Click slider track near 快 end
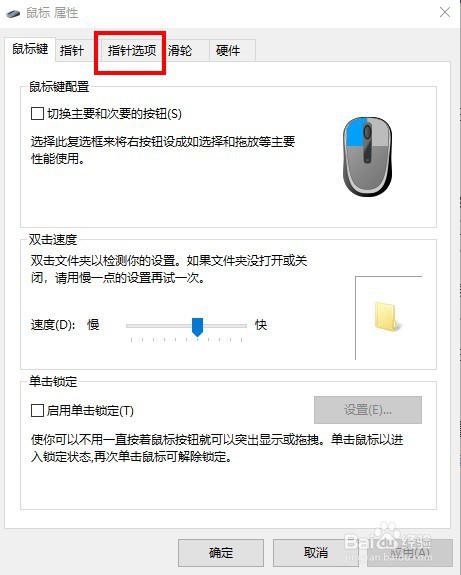461x575 pixels. [x=240, y=326]
